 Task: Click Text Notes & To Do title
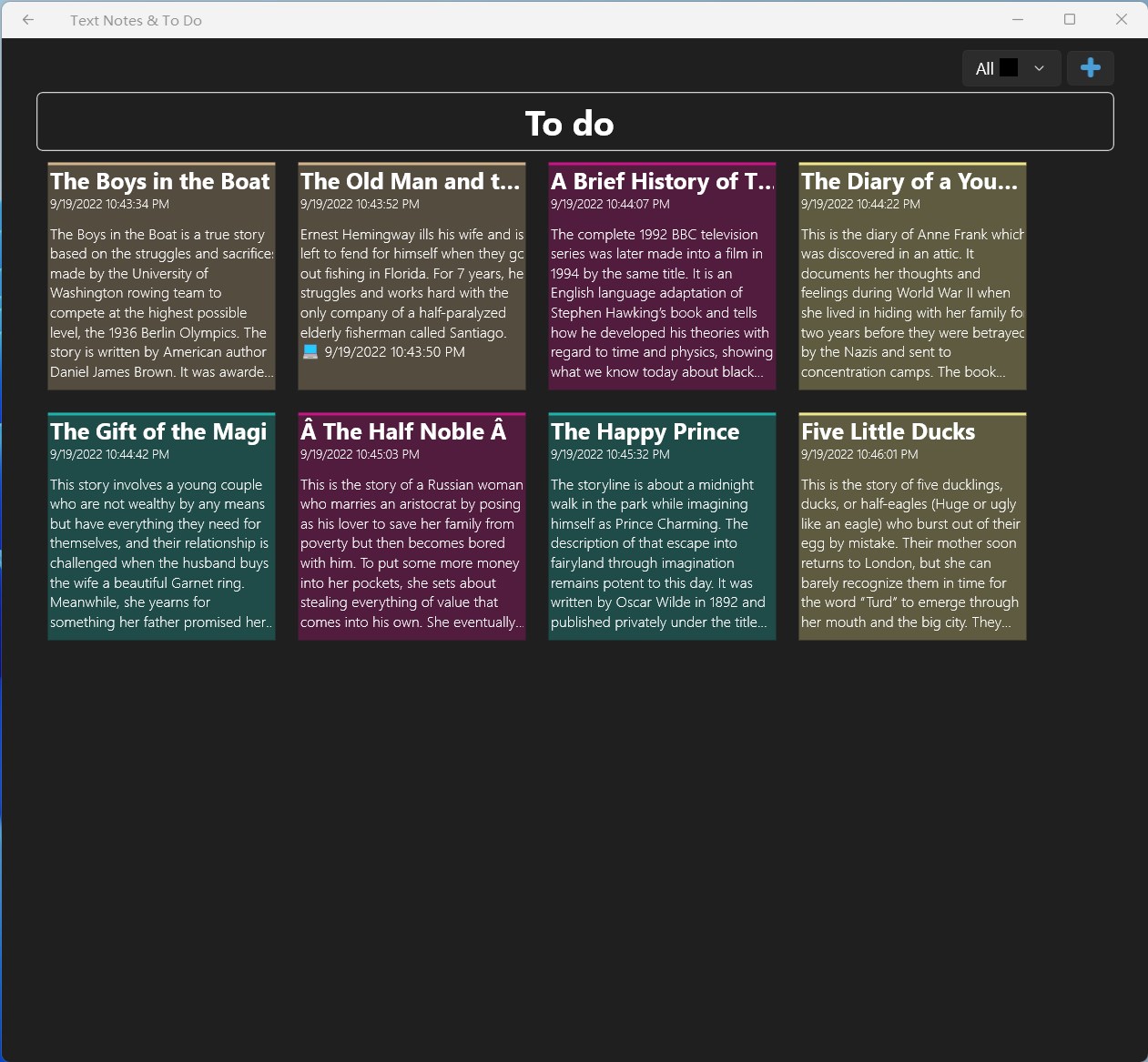[x=136, y=20]
